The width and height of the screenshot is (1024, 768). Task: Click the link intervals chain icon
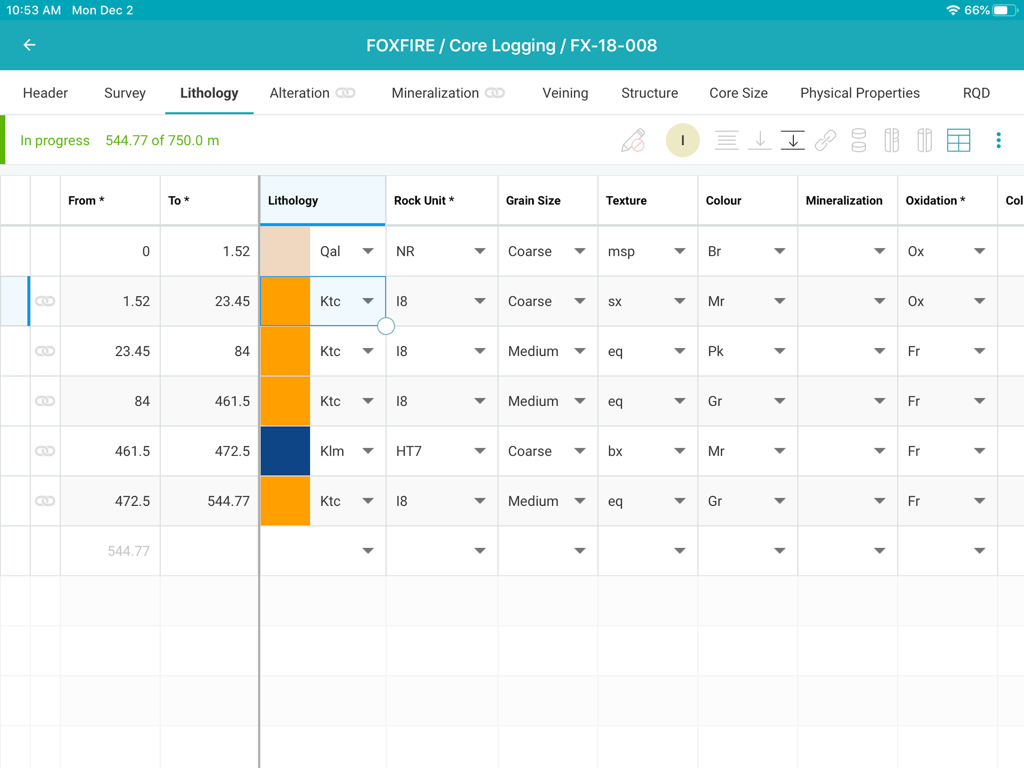(x=826, y=140)
